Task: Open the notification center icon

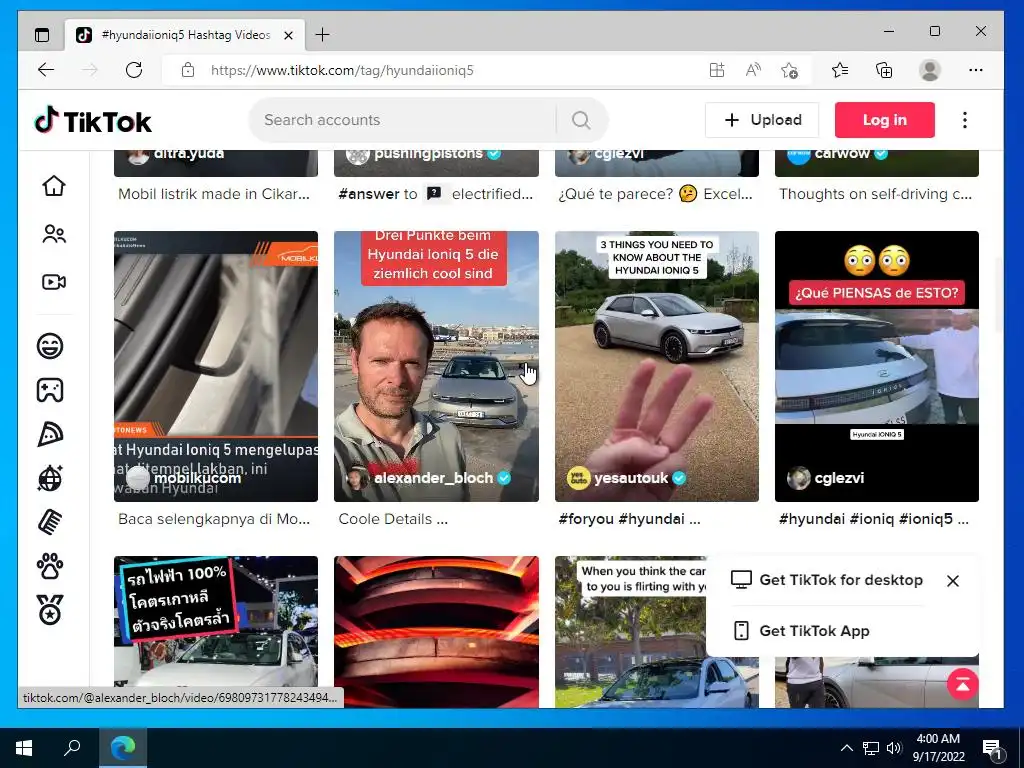Action: point(992,748)
